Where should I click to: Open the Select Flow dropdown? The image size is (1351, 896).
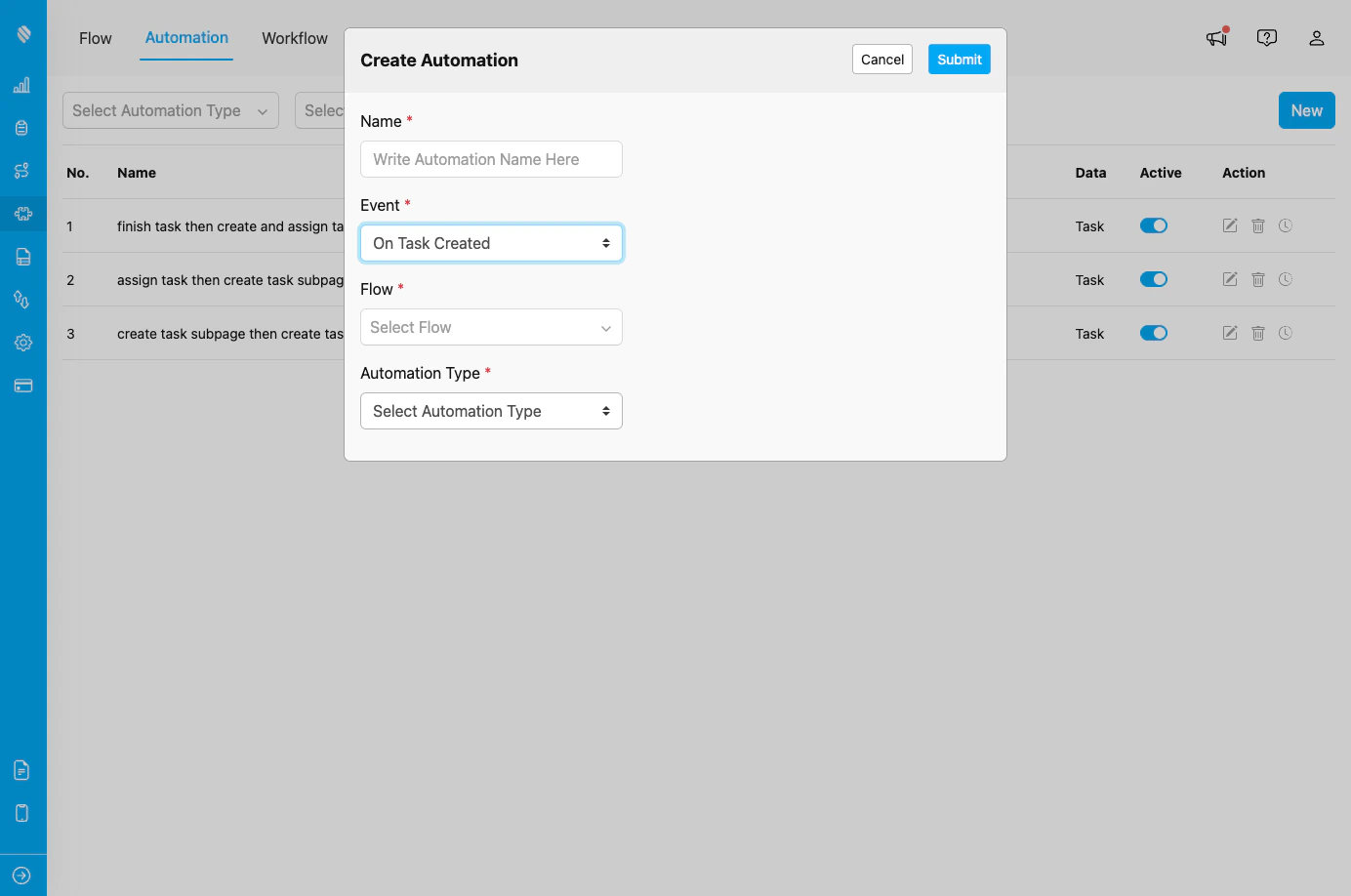pos(491,327)
